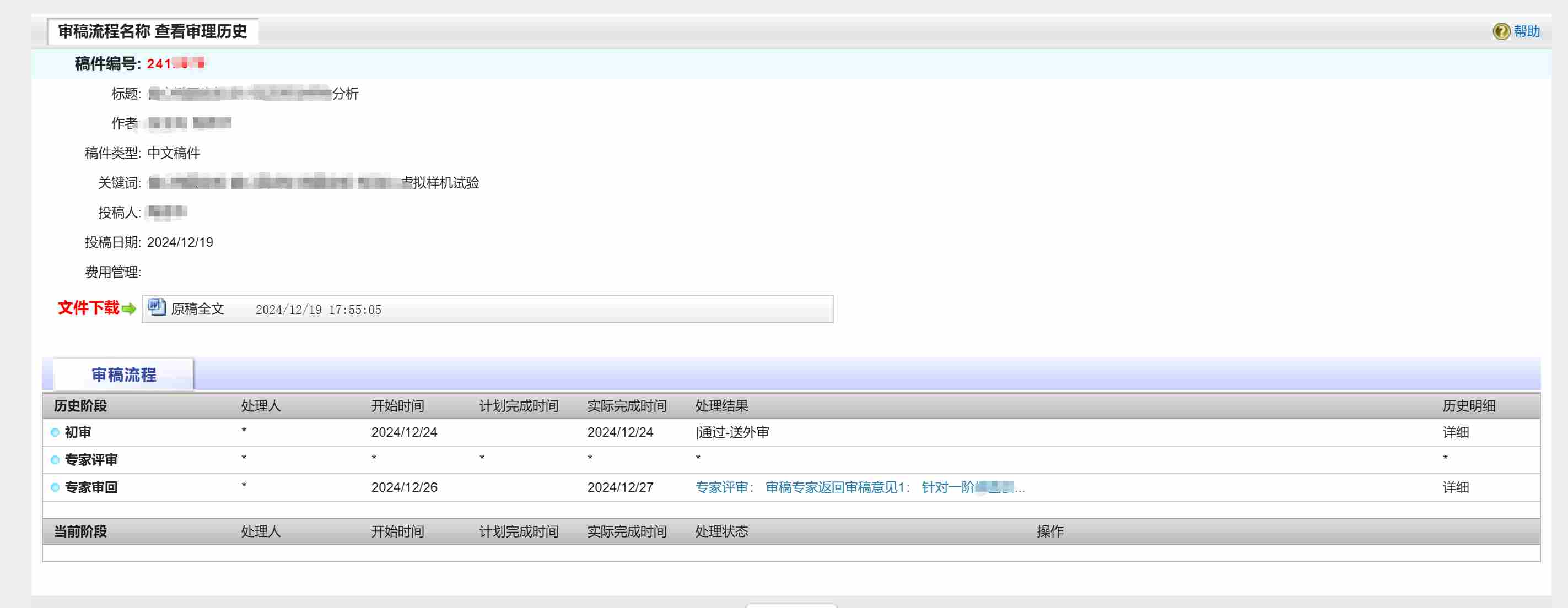Viewport: 1568px width, 608px height.
Task: Click the 初审 stage name
Action: (x=78, y=432)
